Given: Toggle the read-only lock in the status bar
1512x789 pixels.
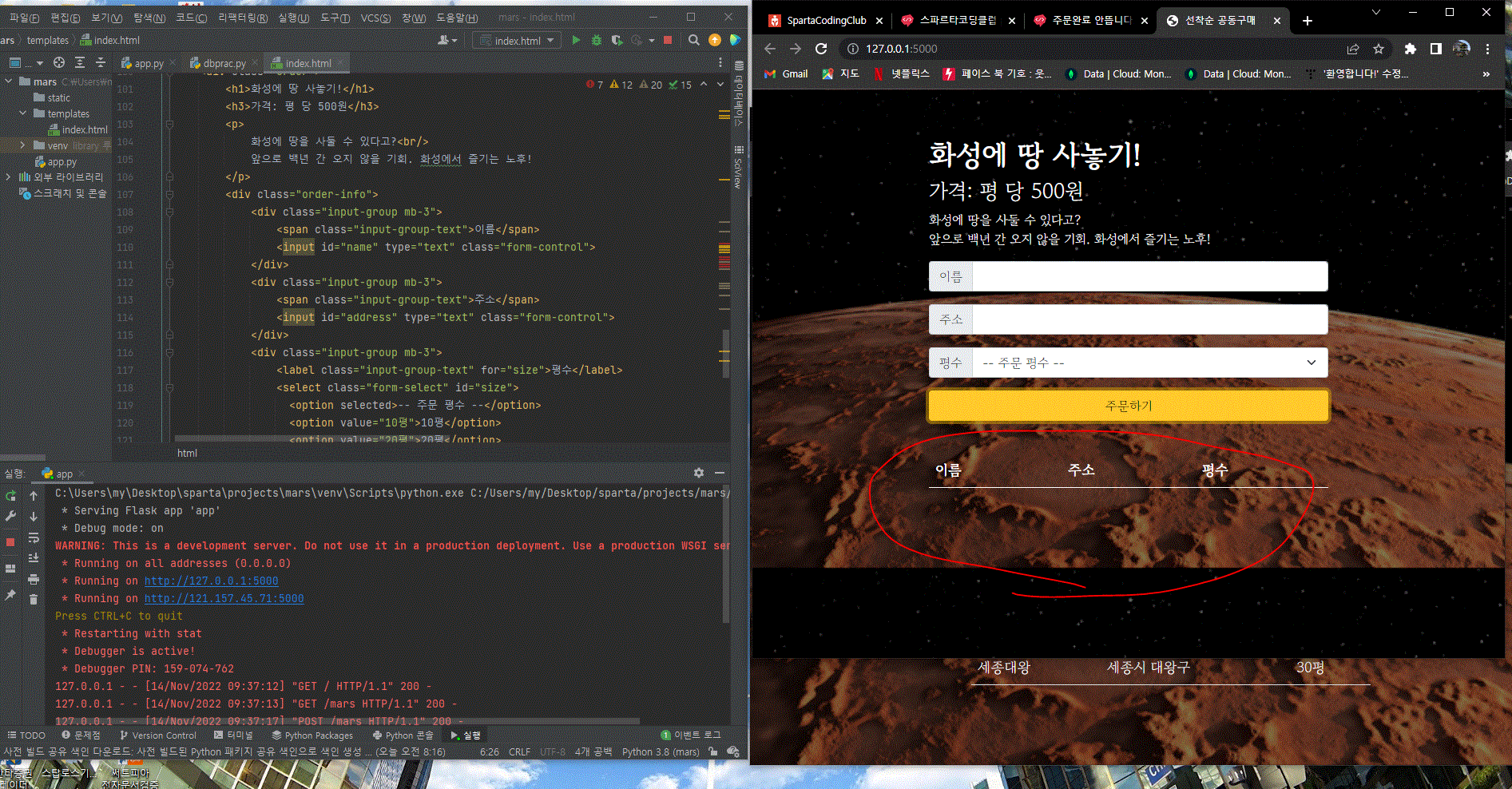Looking at the screenshot, I should coord(713,751).
